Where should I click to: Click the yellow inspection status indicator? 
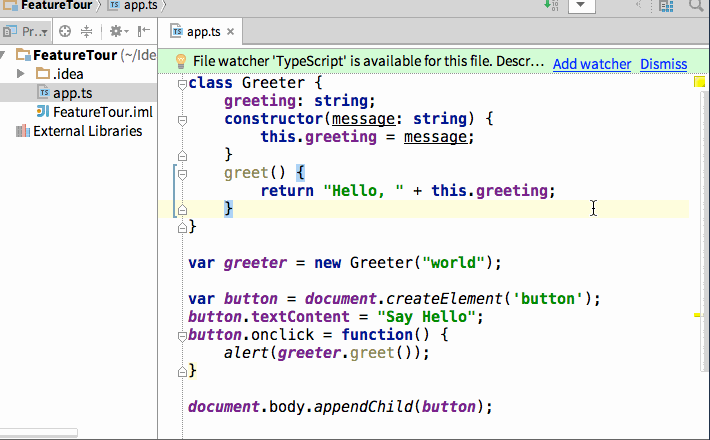[x=700, y=83]
